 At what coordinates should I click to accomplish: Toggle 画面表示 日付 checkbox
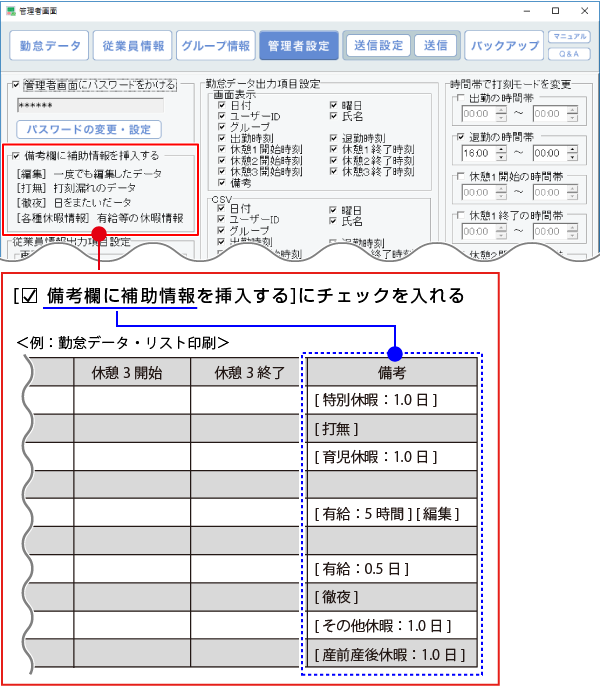pyautogui.click(x=221, y=105)
